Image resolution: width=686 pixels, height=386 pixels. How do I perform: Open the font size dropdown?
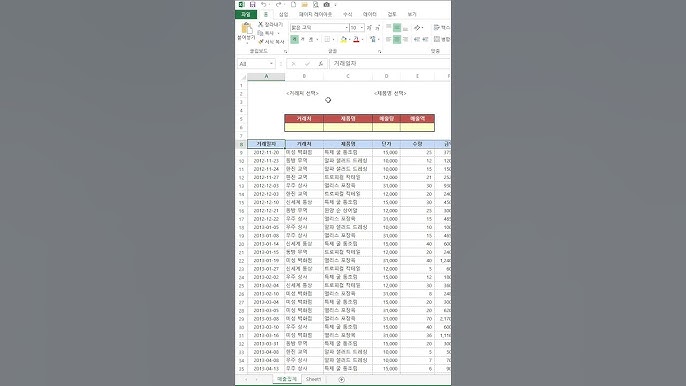pyautogui.click(x=362, y=28)
